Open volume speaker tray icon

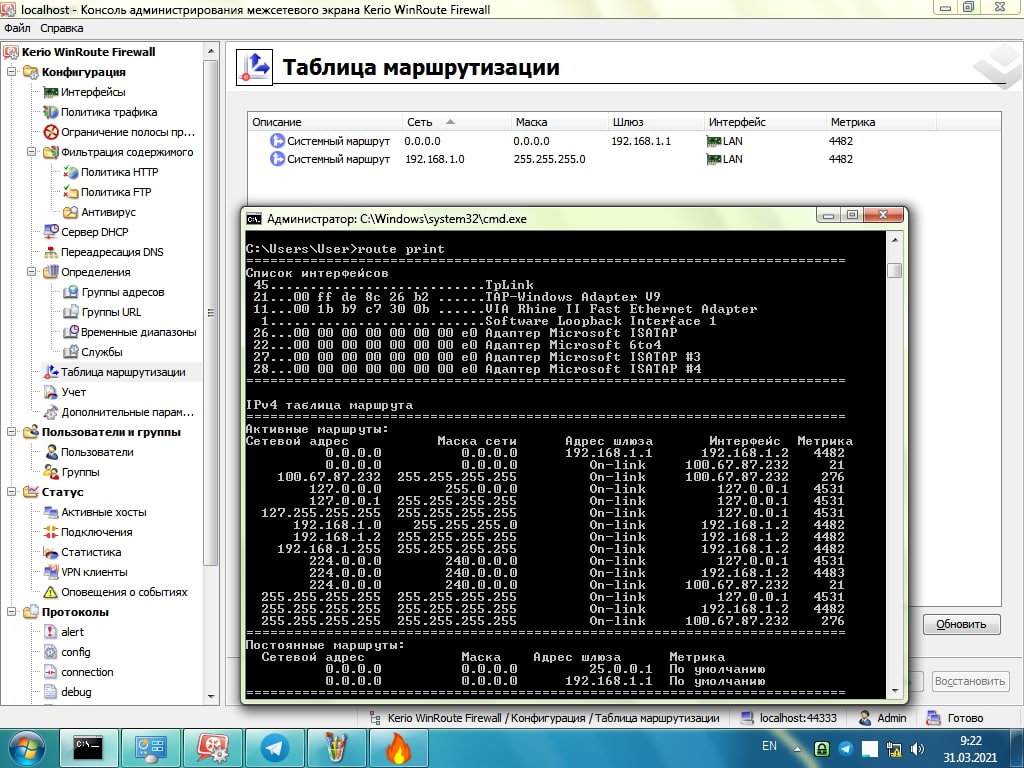[x=917, y=749]
